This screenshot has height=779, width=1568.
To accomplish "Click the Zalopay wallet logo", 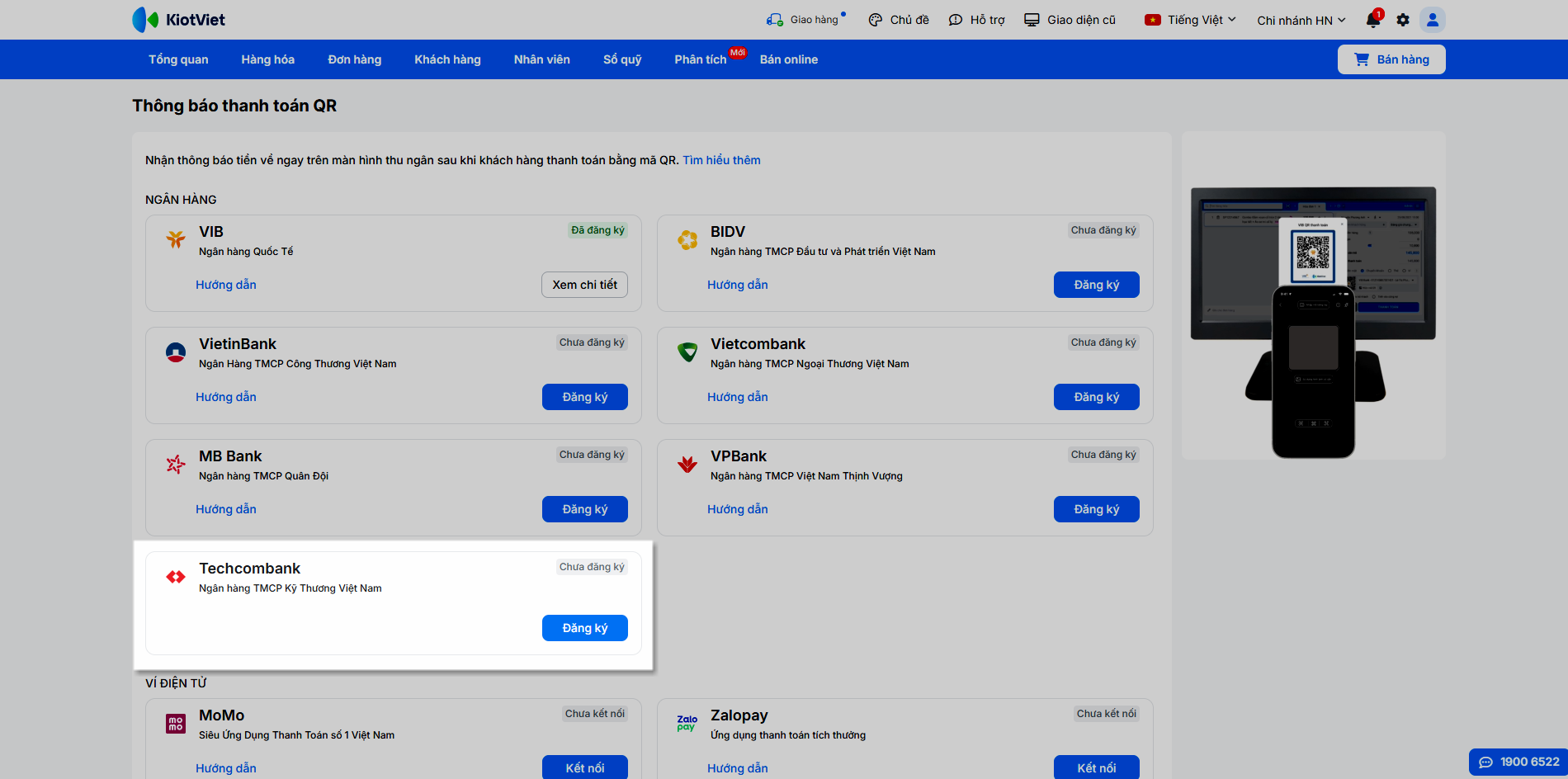I will [x=687, y=724].
